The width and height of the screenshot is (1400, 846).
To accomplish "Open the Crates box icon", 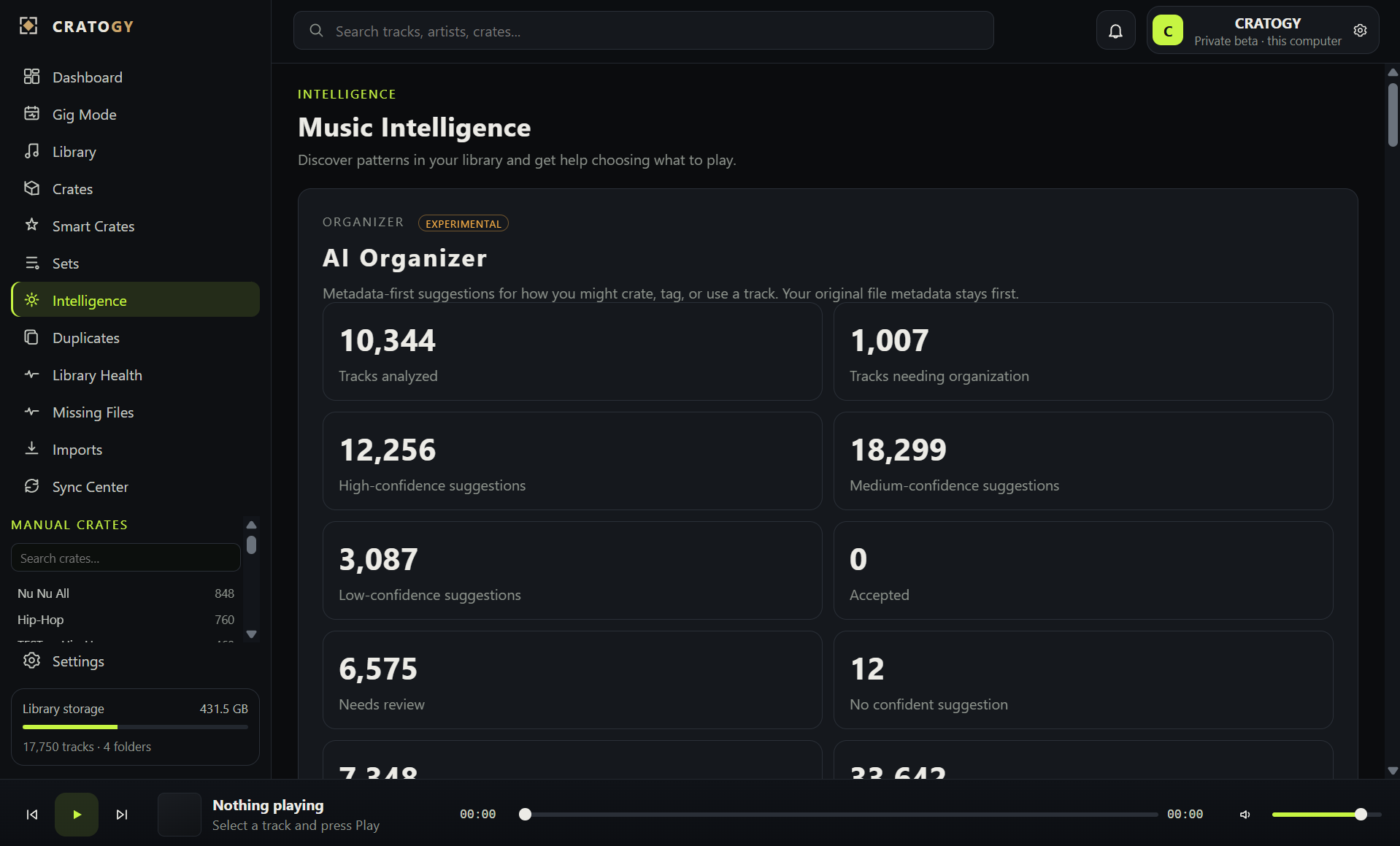I will tap(31, 188).
